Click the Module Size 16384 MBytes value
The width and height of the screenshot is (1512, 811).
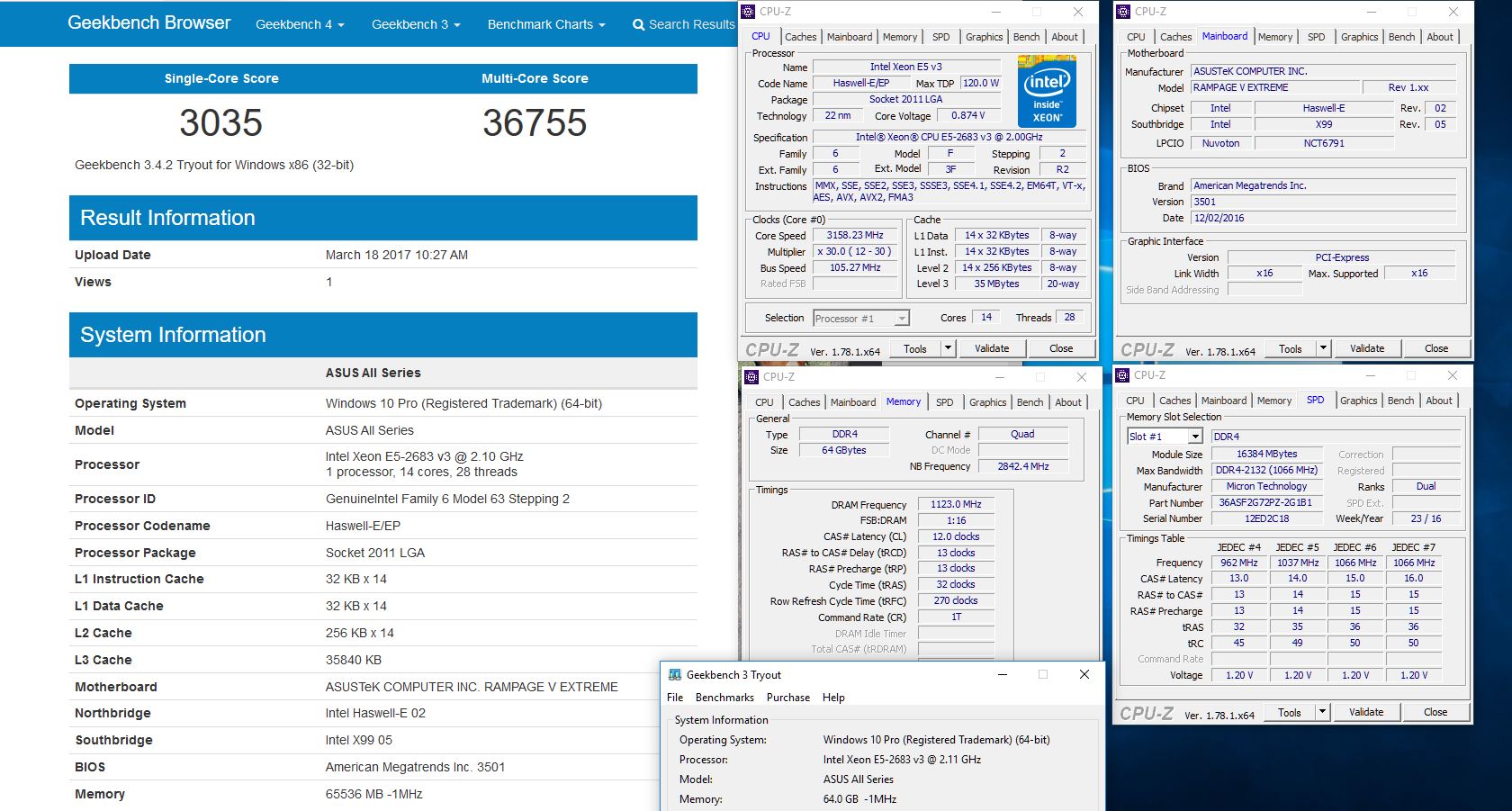click(1266, 454)
